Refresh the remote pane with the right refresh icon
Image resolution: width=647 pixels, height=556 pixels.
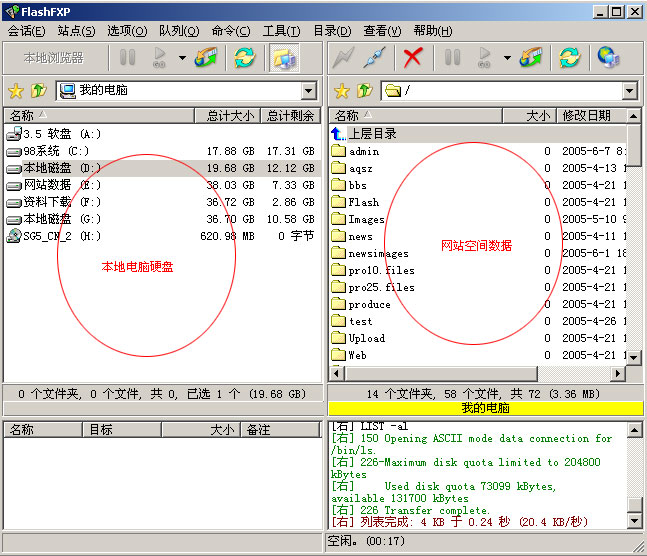coord(569,58)
